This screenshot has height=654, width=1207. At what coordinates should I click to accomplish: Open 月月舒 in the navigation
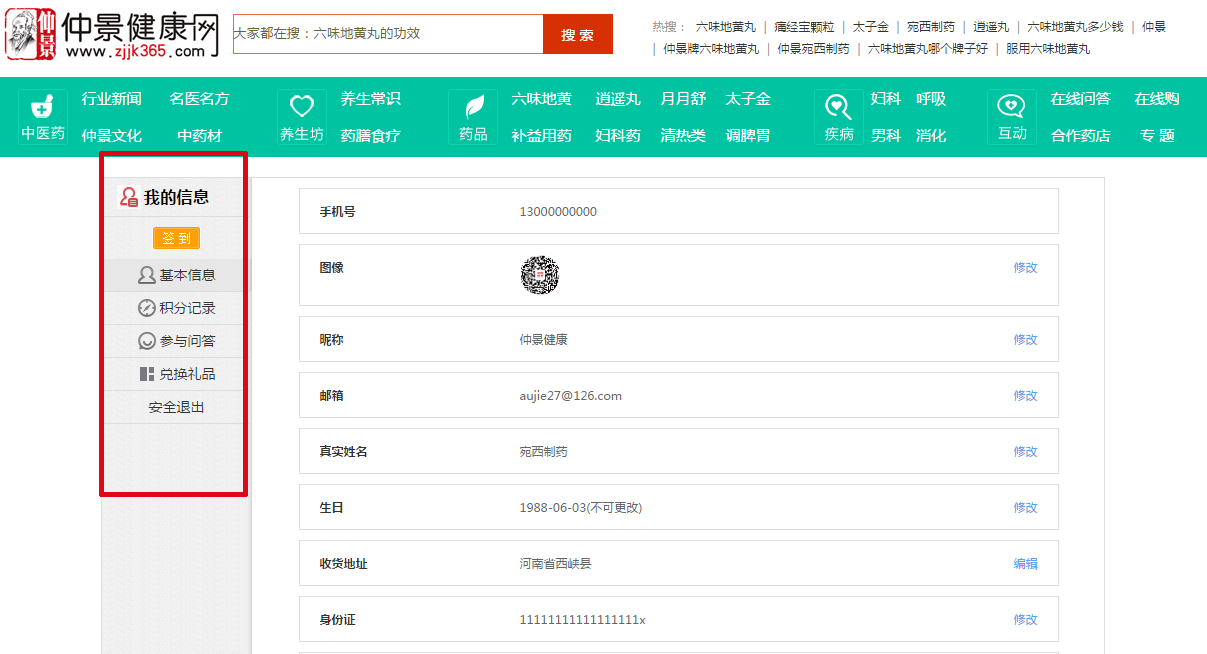683,99
